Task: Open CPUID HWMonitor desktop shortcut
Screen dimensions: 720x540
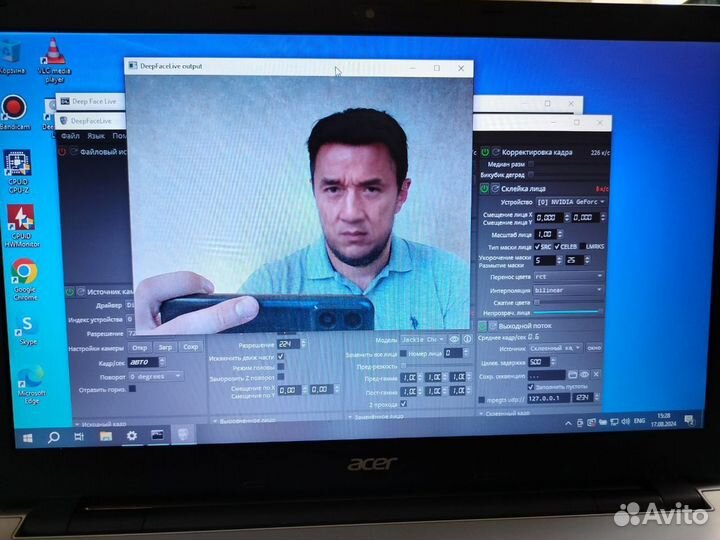Action: pyautogui.click(x=21, y=226)
